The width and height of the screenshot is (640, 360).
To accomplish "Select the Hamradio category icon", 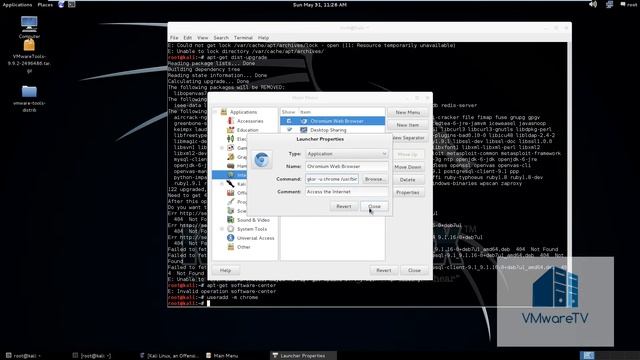I will tap(231, 166).
